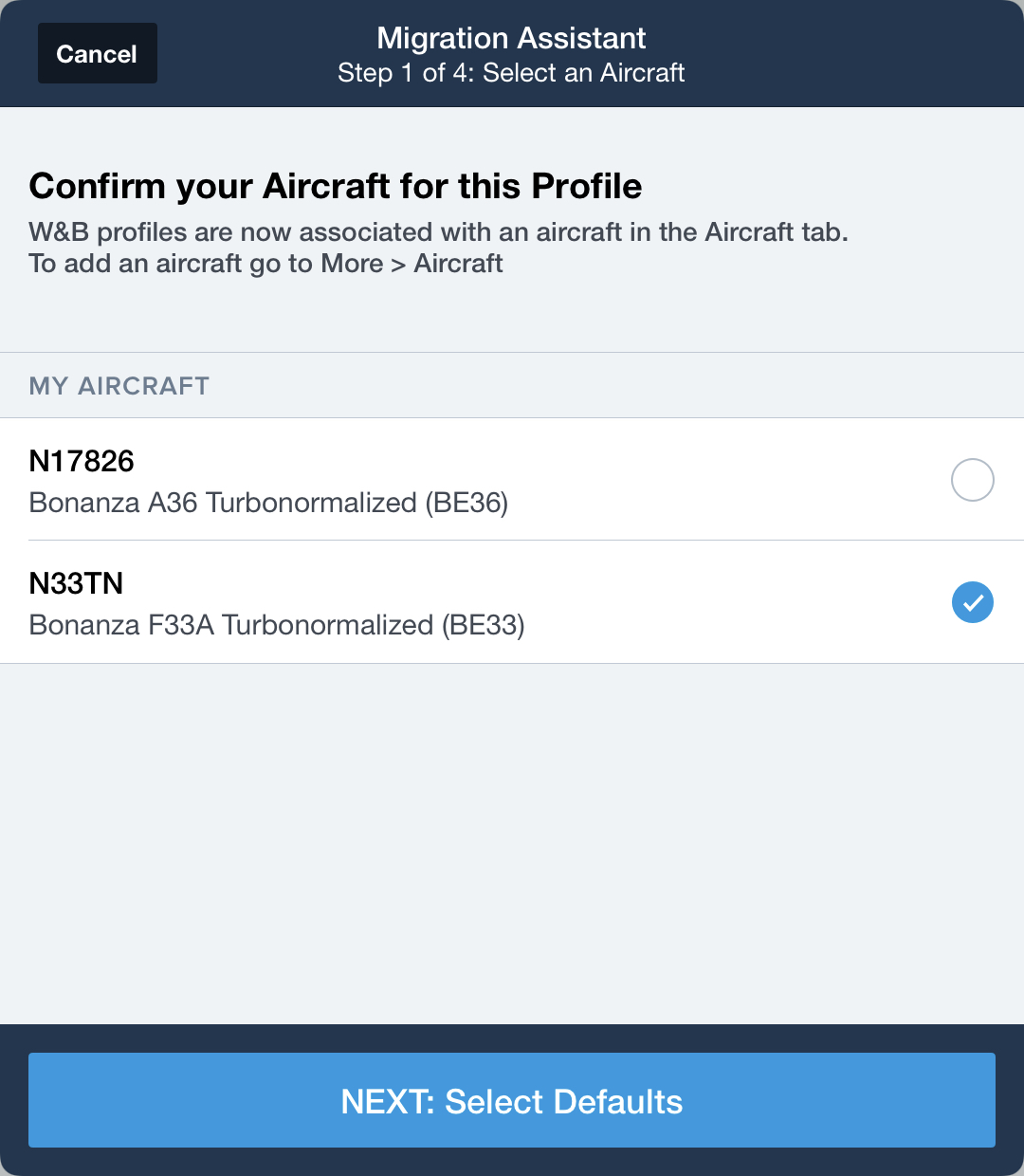
Task: Click Bonanza A36 Turbonormalized description
Action: (x=223, y=503)
